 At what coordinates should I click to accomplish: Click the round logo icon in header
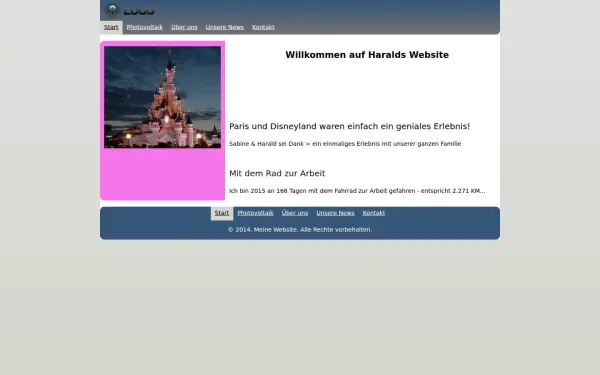(x=112, y=10)
